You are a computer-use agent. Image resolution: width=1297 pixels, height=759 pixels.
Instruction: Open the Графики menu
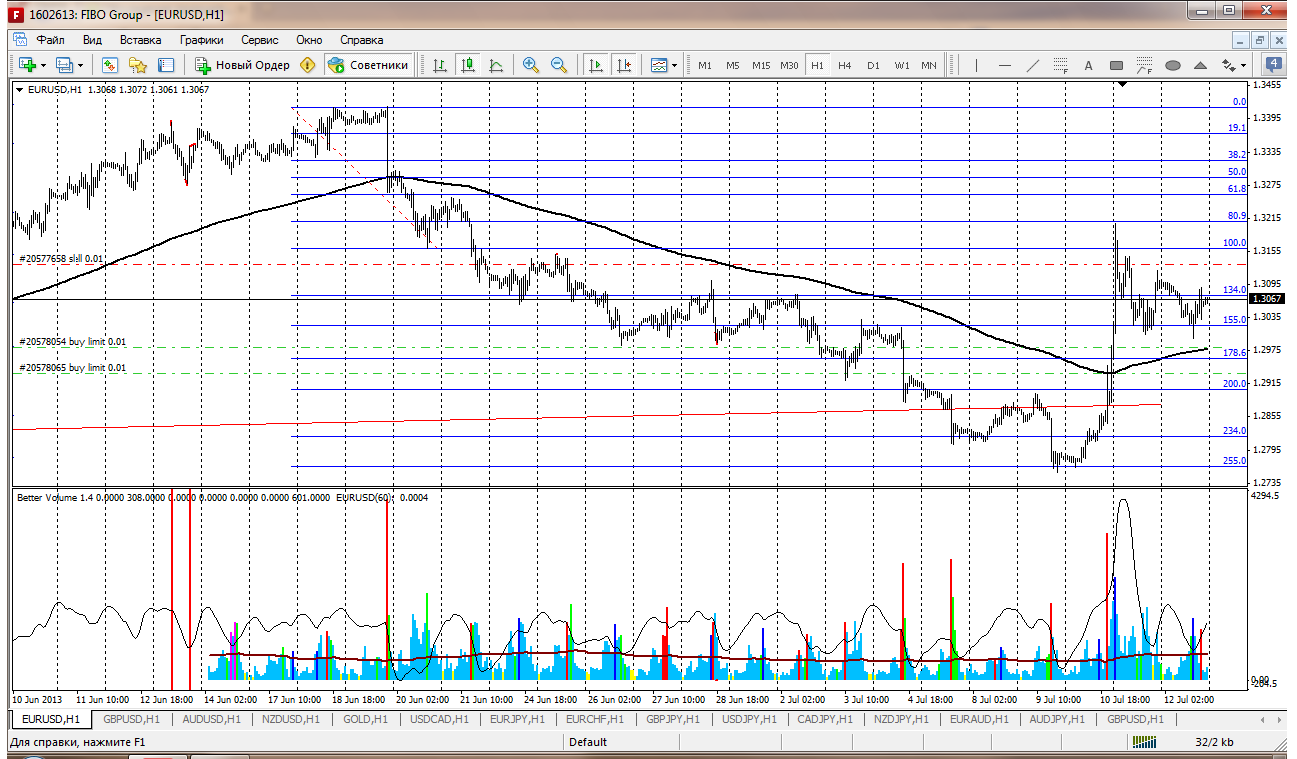click(x=201, y=40)
